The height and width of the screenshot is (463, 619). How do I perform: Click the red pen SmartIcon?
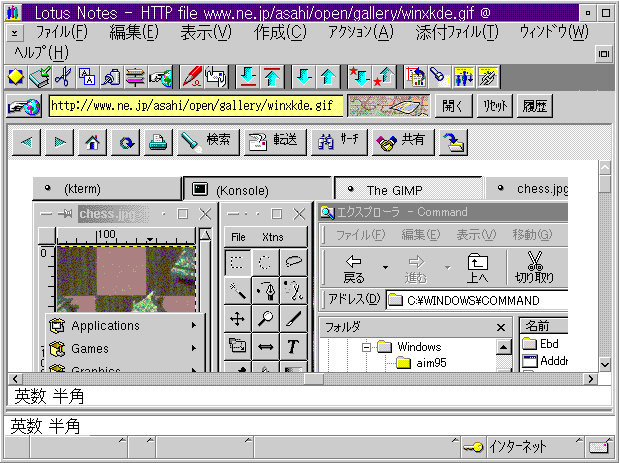[x=192, y=77]
